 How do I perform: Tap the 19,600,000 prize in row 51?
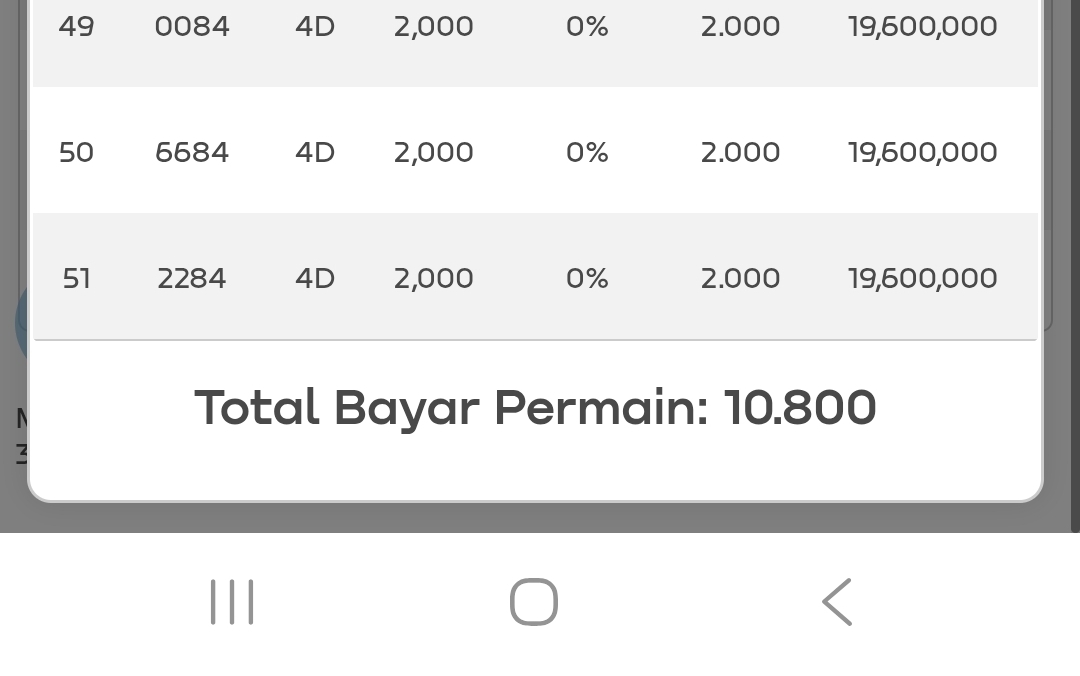pyautogui.click(x=922, y=279)
